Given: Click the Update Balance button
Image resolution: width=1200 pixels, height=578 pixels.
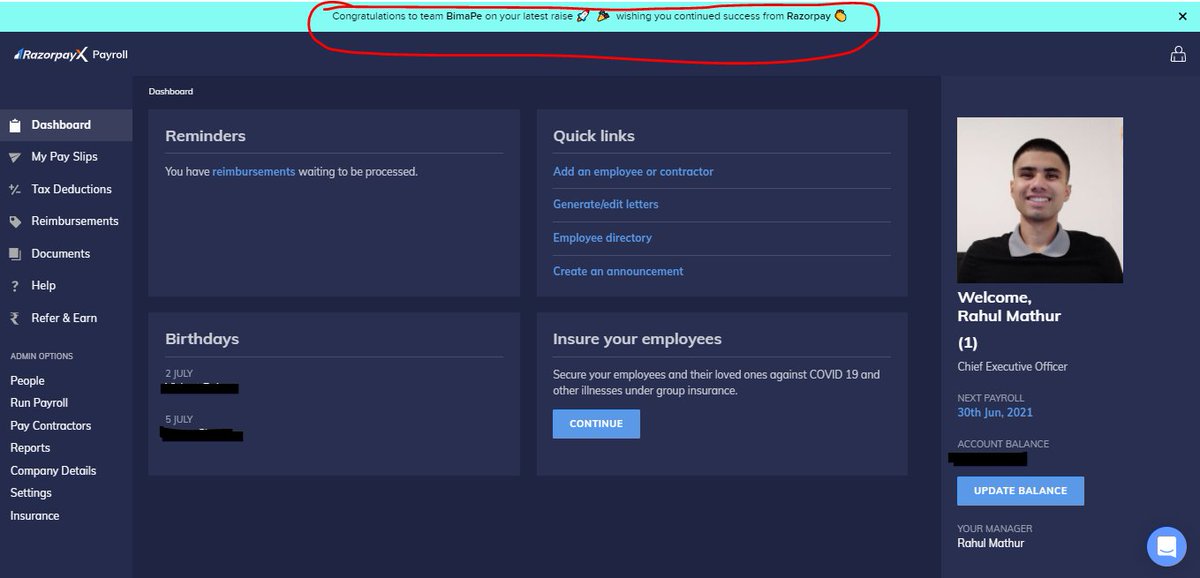Looking at the screenshot, I should (x=1020, y=491).
